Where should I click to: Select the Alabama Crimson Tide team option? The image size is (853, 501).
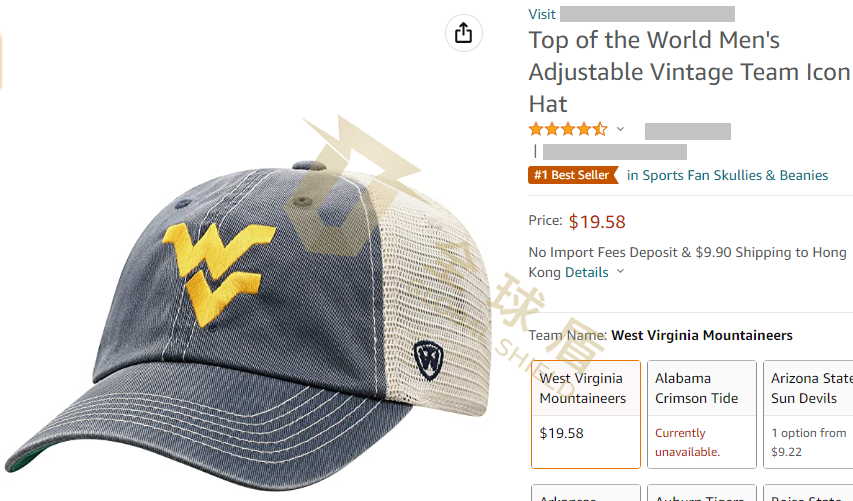tap(702, 414)
